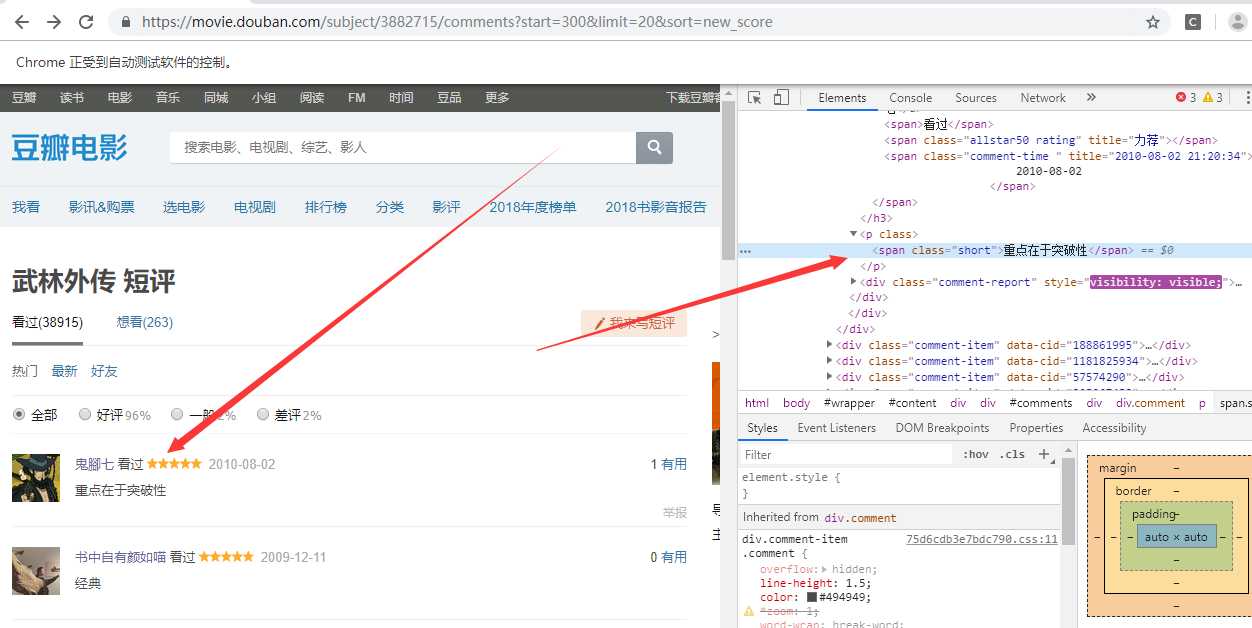Click the #wrapper breadcrumb item

[x=850, y=403]
